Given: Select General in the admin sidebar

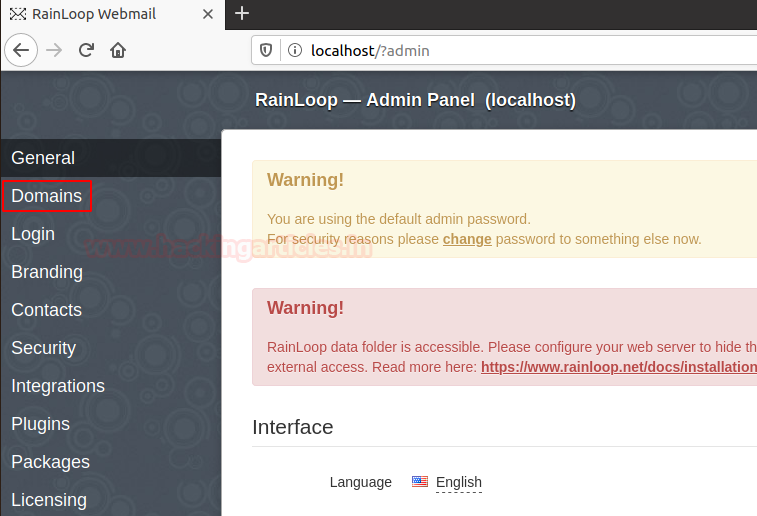Looking at the screenshot, I should point(43,158).
